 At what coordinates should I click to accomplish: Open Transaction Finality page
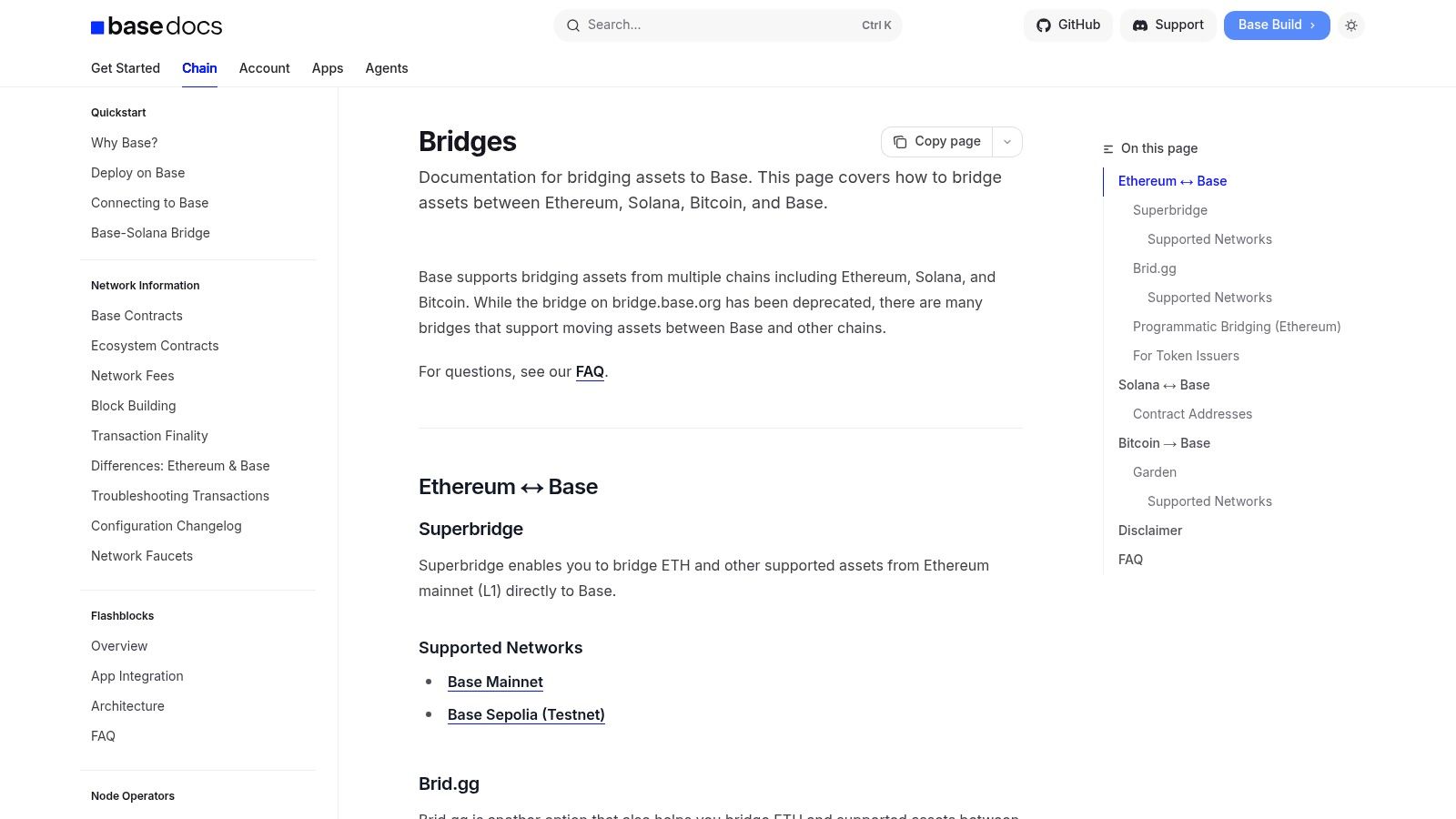click(150, 436)
